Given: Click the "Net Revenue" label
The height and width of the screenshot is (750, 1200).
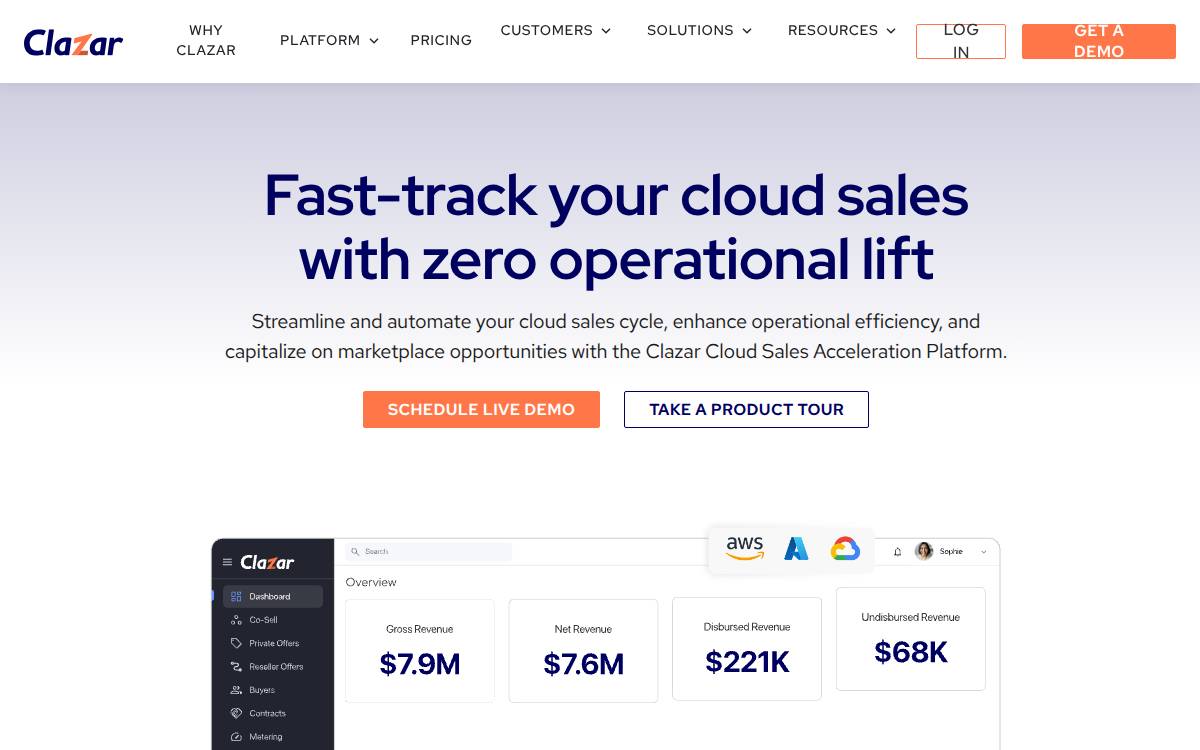Looking at the screenshot, I should pyautogui.click(x=583, y=629).
